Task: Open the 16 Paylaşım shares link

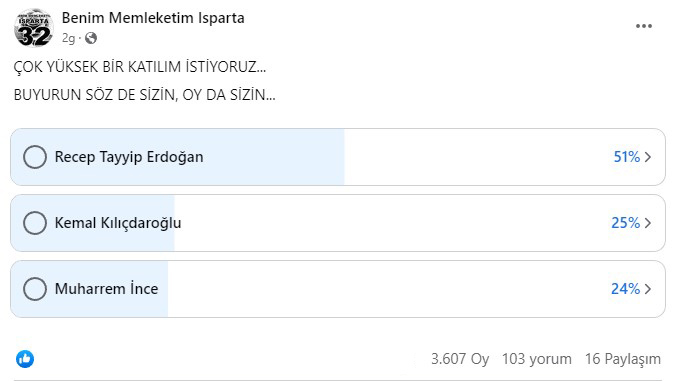Action: (x=622, y=359)
